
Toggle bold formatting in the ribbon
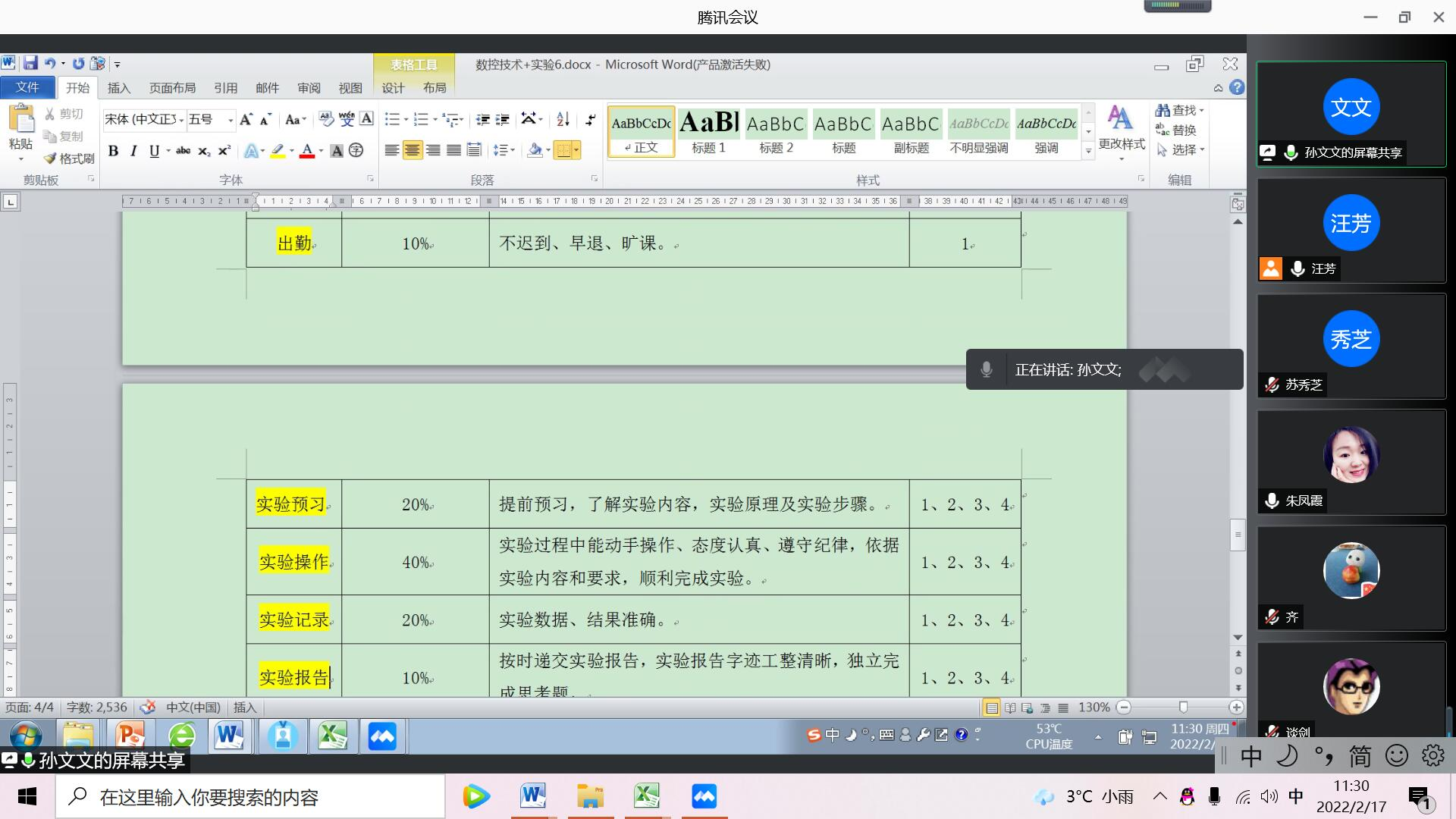pyautogui.click(x=113, y=151)
